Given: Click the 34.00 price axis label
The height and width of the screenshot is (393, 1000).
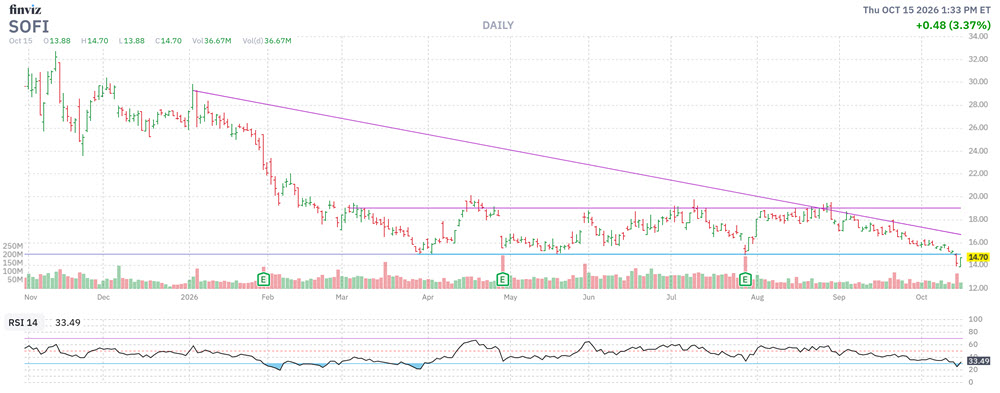Looking at the screenshot, I should [978, 36].
